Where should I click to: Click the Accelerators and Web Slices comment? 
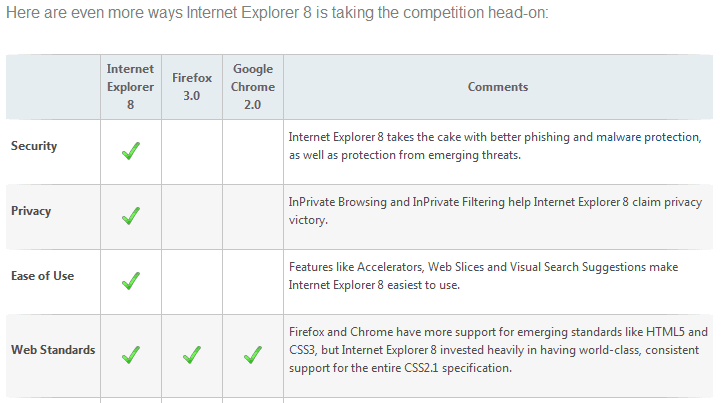483,276
